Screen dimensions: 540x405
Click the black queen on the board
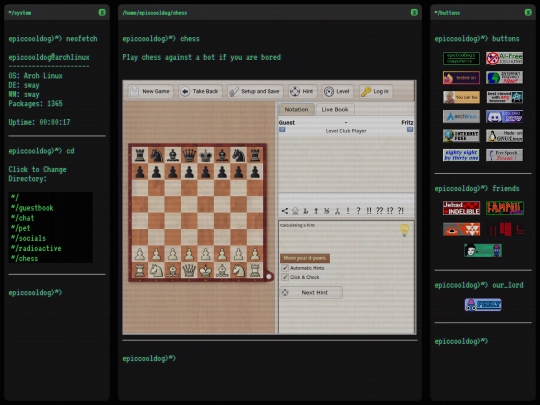pos(189,155)
